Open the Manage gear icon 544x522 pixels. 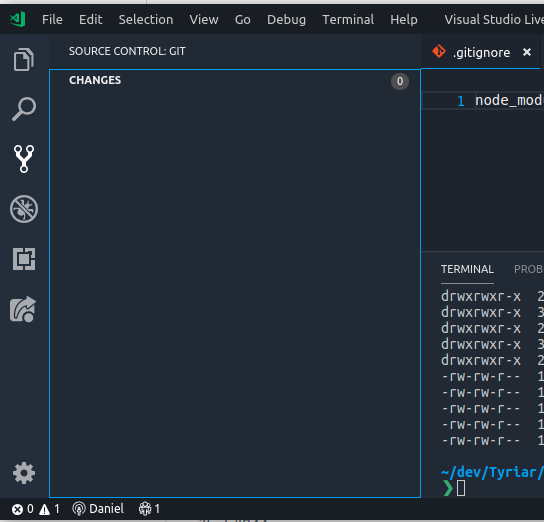[24, 473]
